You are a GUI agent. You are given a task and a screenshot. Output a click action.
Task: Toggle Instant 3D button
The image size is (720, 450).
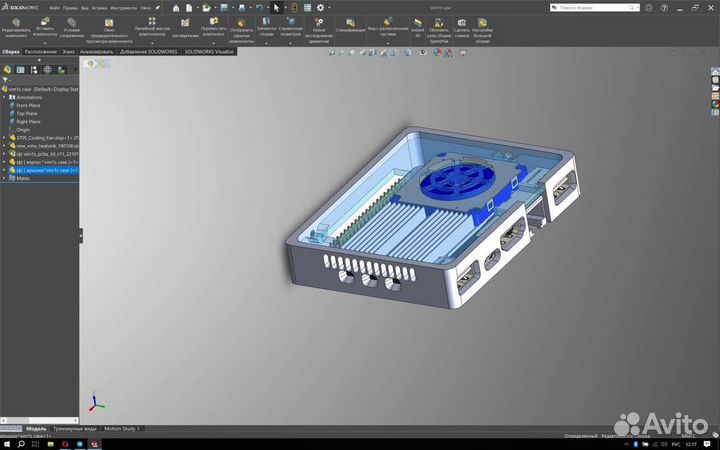pyautogui.click(x=417, y=28)
